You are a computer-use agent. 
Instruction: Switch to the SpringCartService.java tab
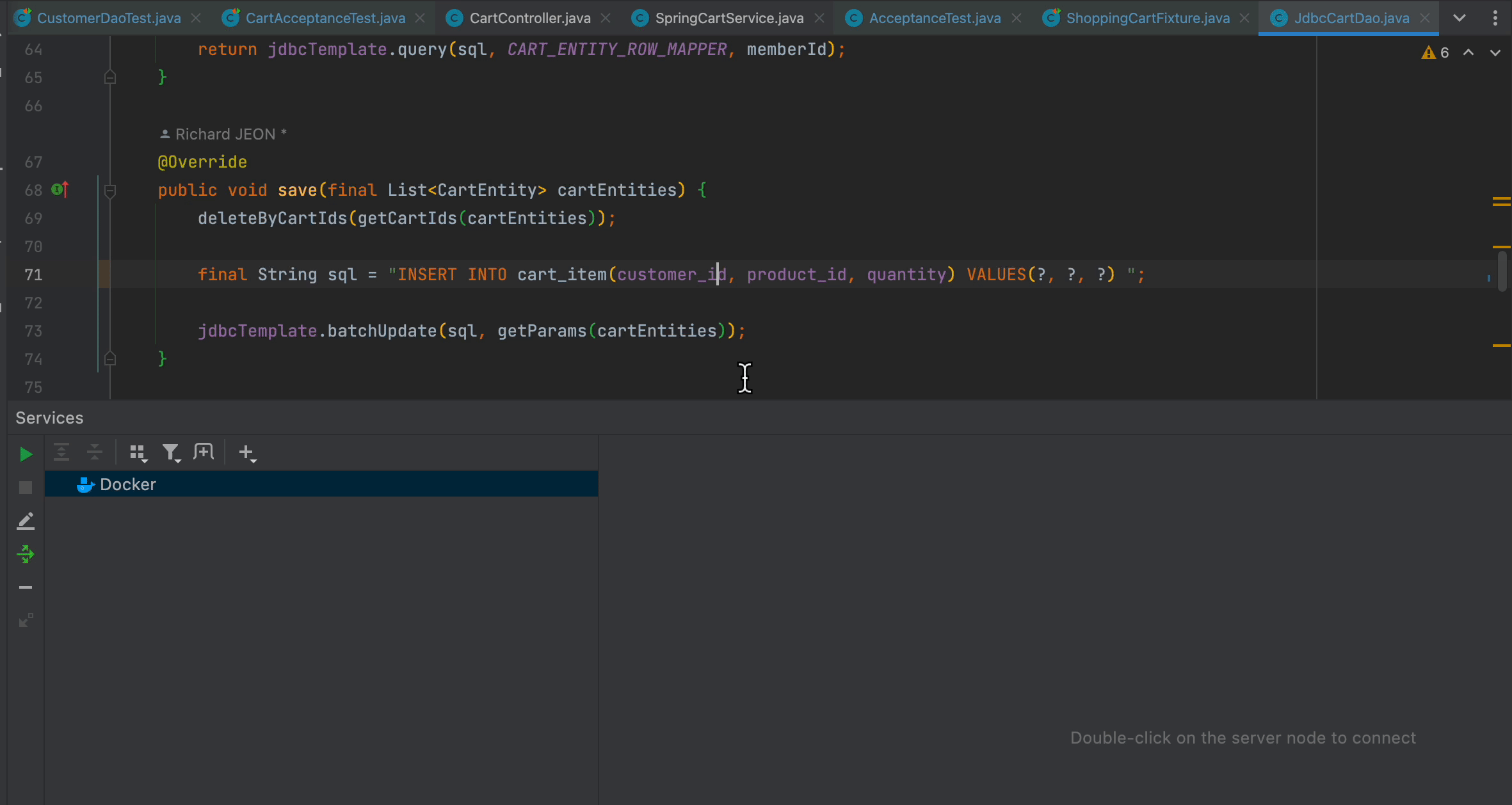tap(728, 18)
